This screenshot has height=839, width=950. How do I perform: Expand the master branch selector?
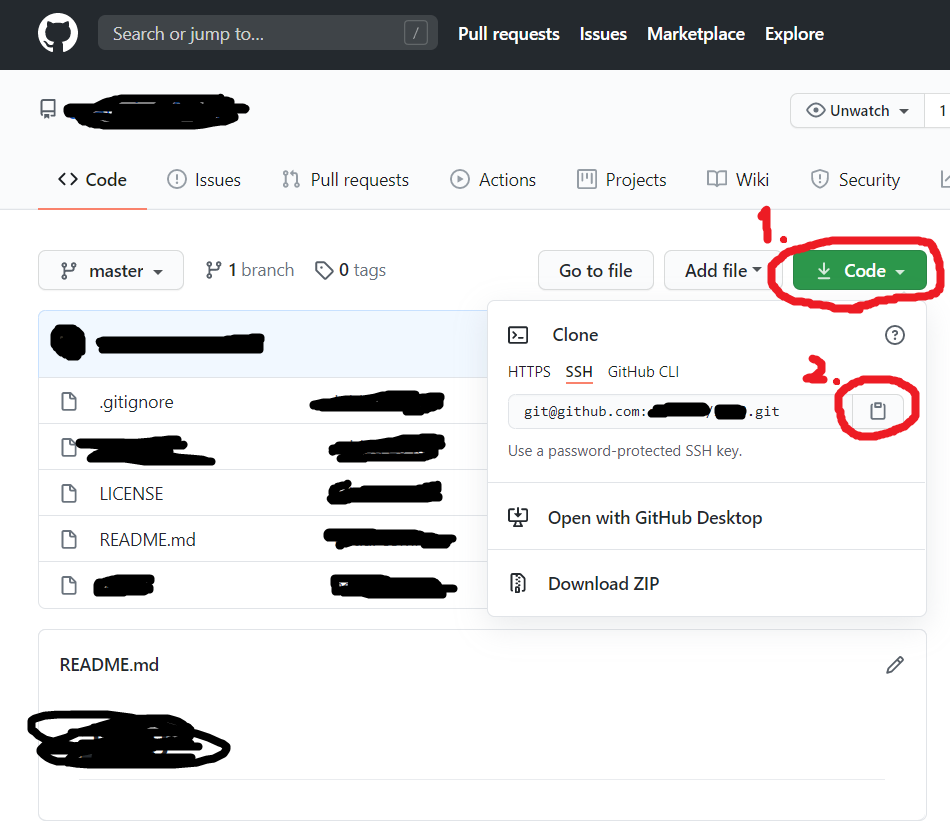(111, 270)
